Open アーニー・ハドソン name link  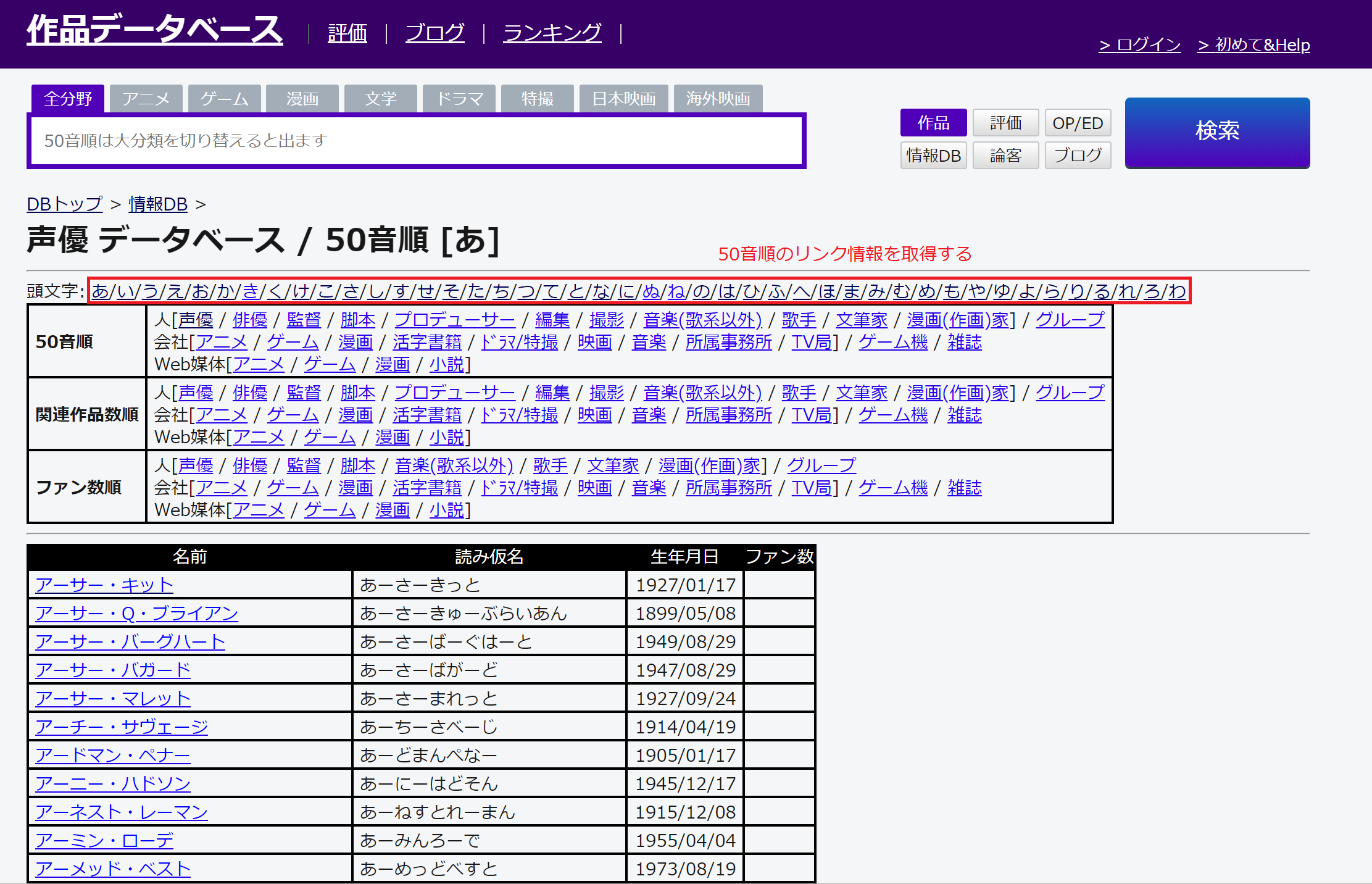pos(113,783)
